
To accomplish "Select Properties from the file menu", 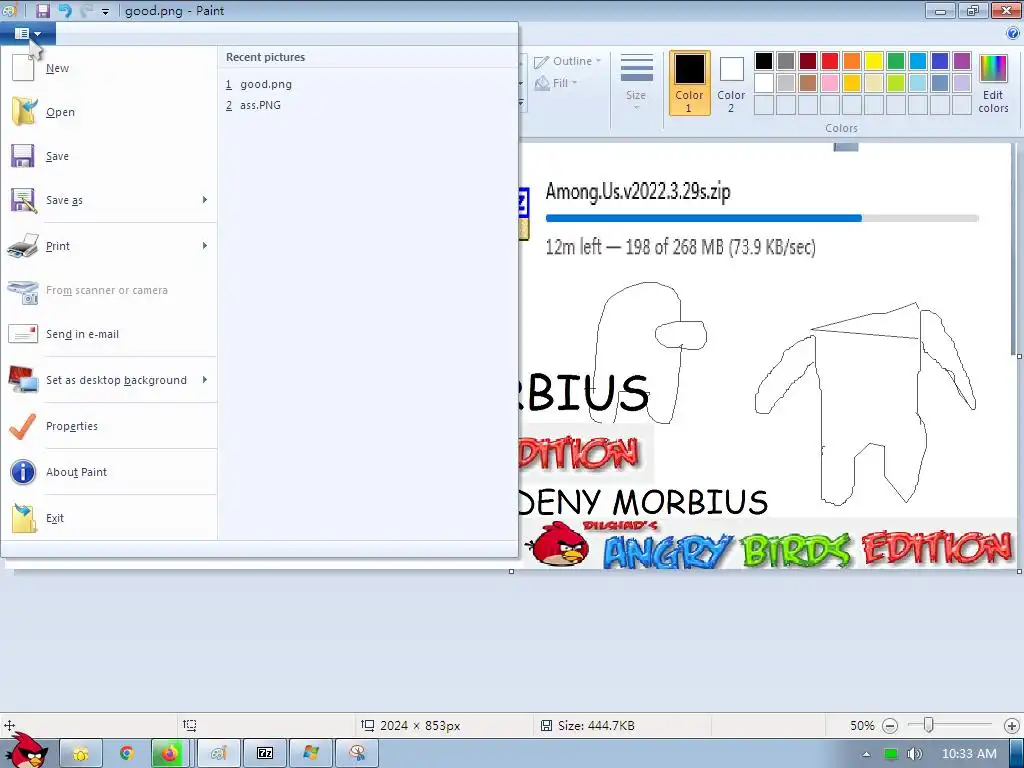I will tap(110, 426).
